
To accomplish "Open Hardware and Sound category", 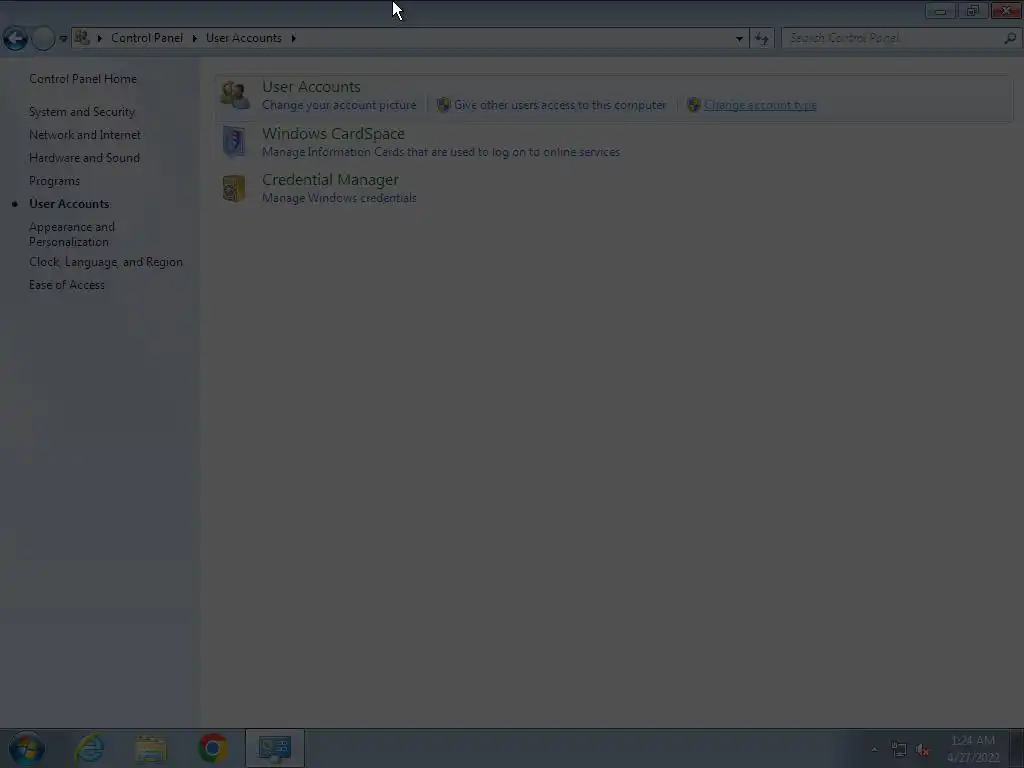I will coord(84,158).
